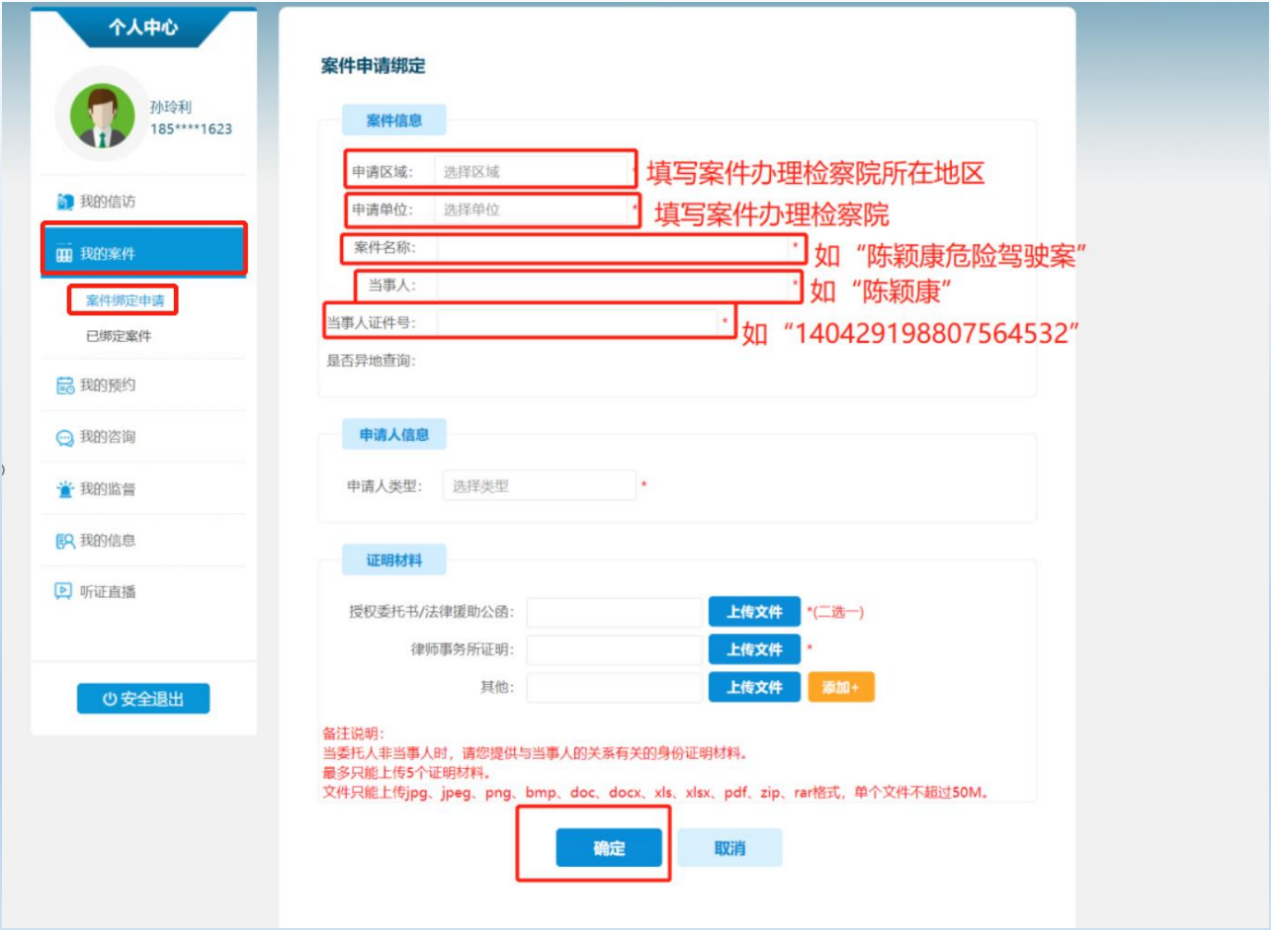Screen dimensions: 1272x931
Task: Click 上传文件 for 律师事务所证明
Action: point(755,649)
